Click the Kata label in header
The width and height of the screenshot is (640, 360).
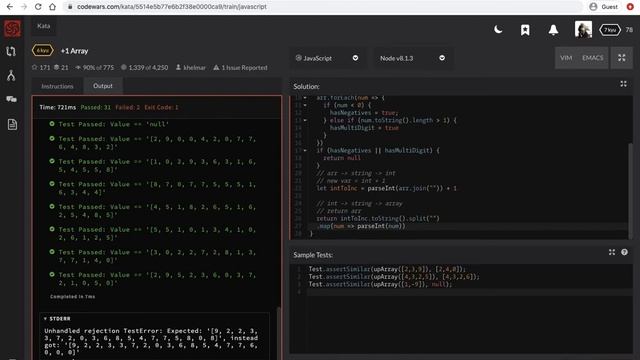point(44,26)
